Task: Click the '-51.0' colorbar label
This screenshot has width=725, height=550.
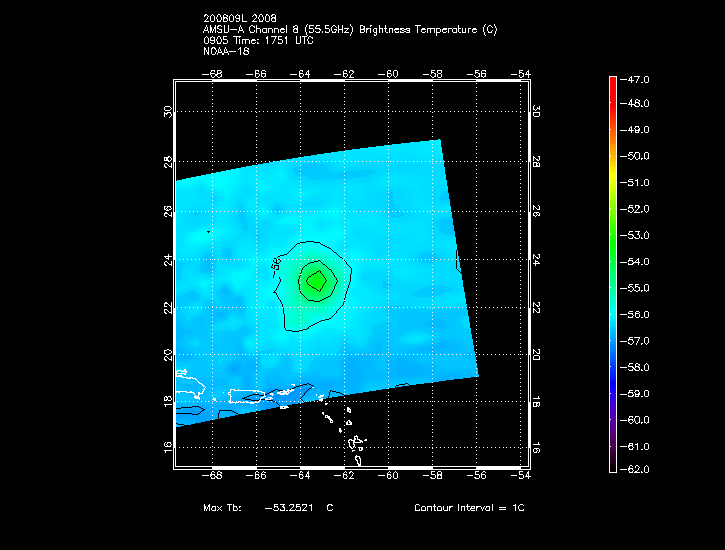Action: [x=634, y=183]
